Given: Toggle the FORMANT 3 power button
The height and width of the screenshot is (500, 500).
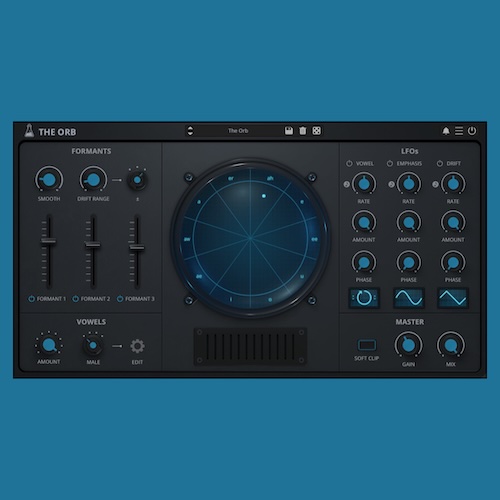Looking at the screenshot, I should coord(120,299).
